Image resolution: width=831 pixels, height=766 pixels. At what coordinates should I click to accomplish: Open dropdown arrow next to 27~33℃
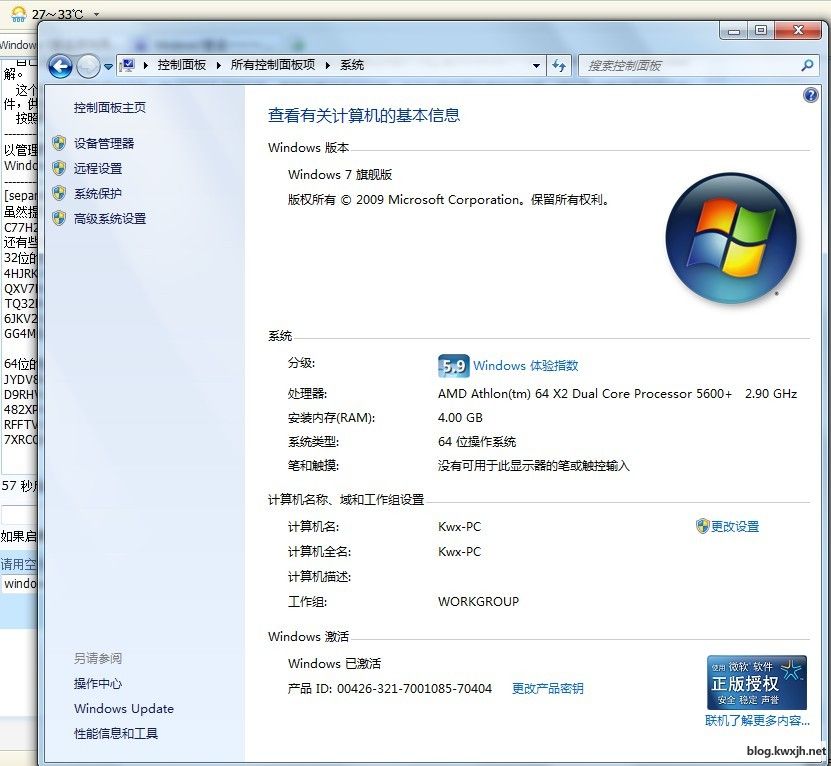(x=96, y=14)
